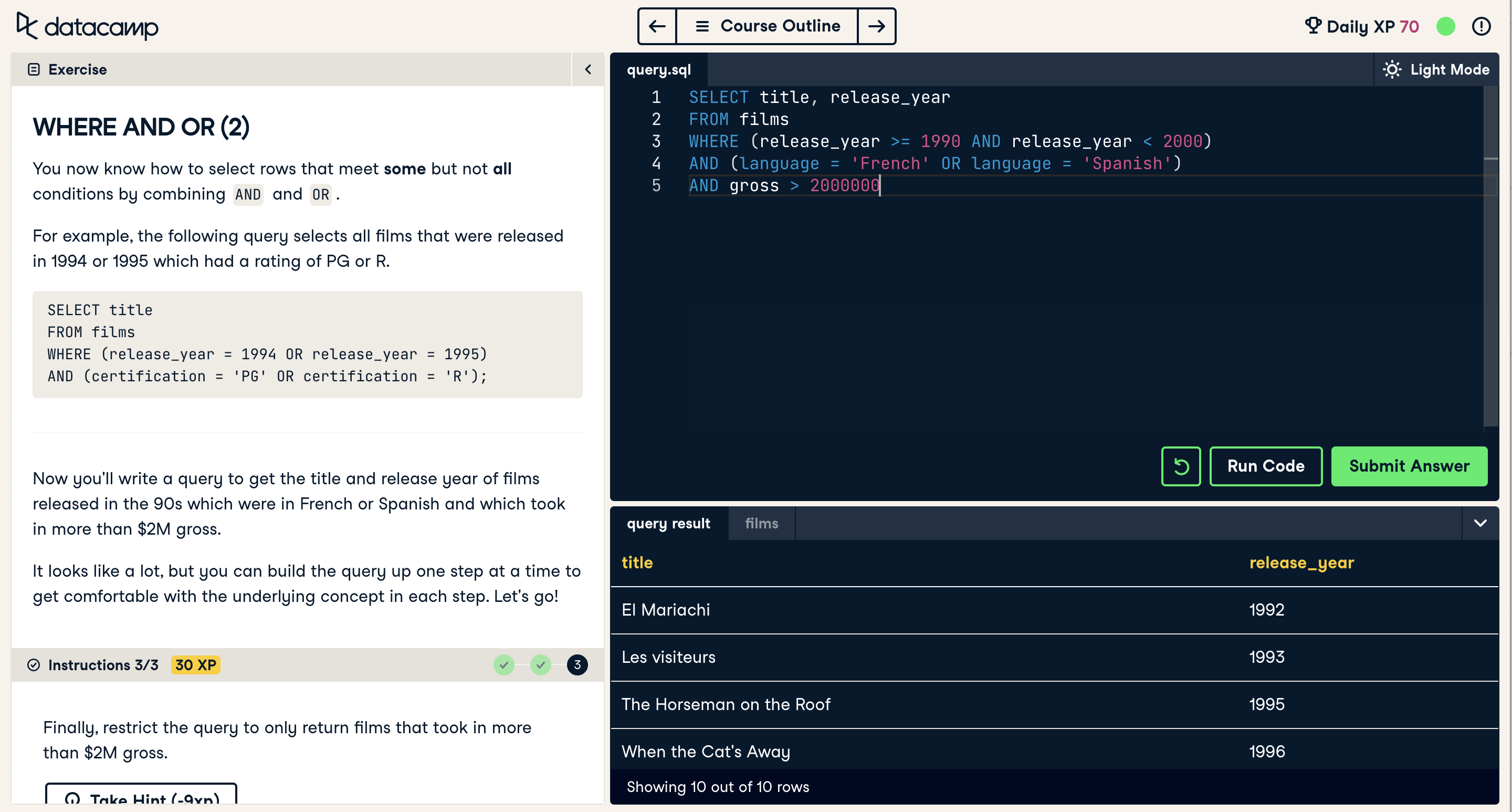Click Run Code
The height and width of the screenshot is (812, 1512).
1266,466
